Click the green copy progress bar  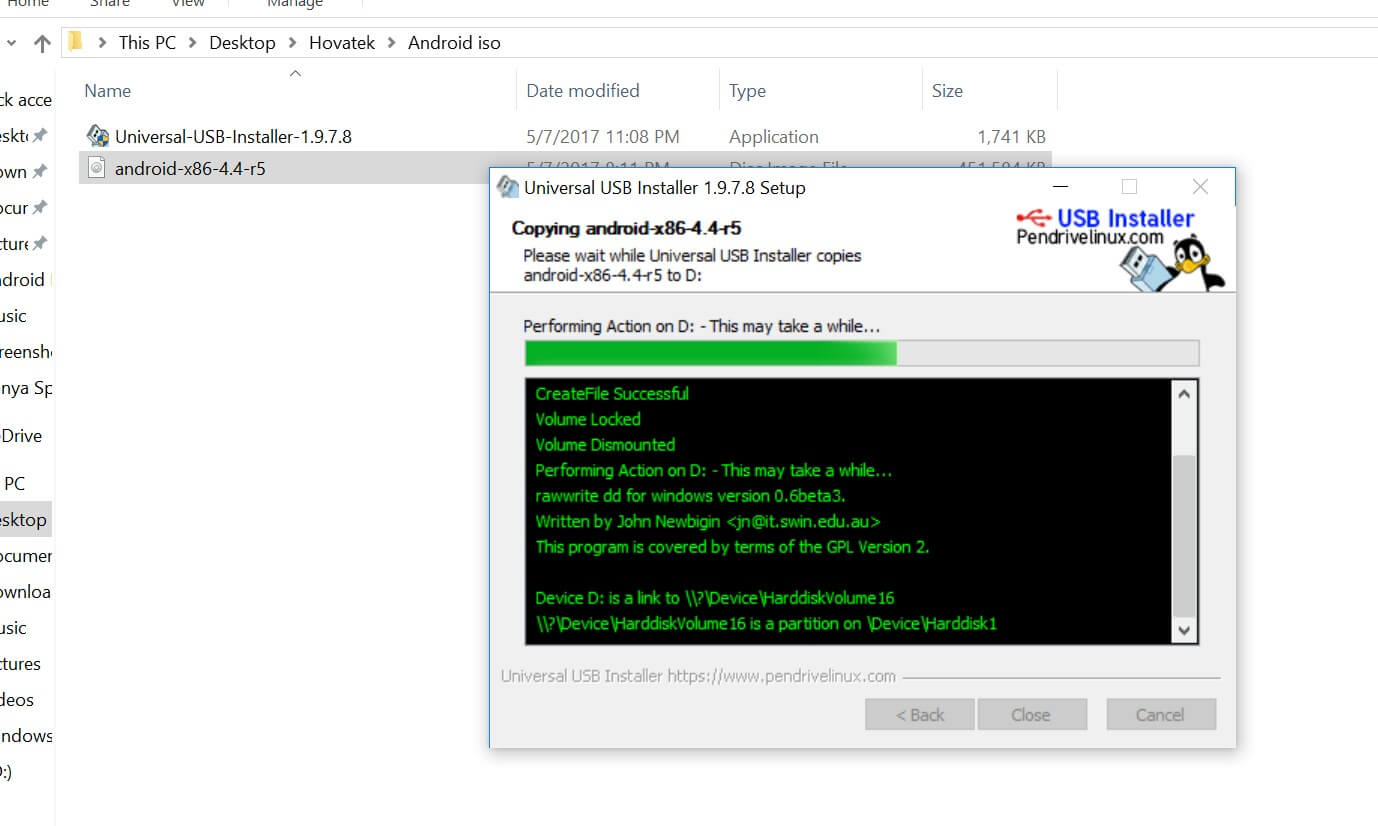coord(710,352)
